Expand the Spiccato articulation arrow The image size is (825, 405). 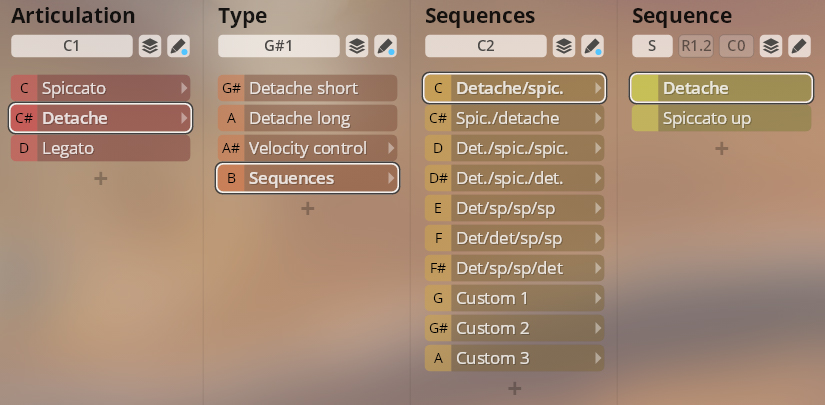pyautogui.click(x=183, y=88)
